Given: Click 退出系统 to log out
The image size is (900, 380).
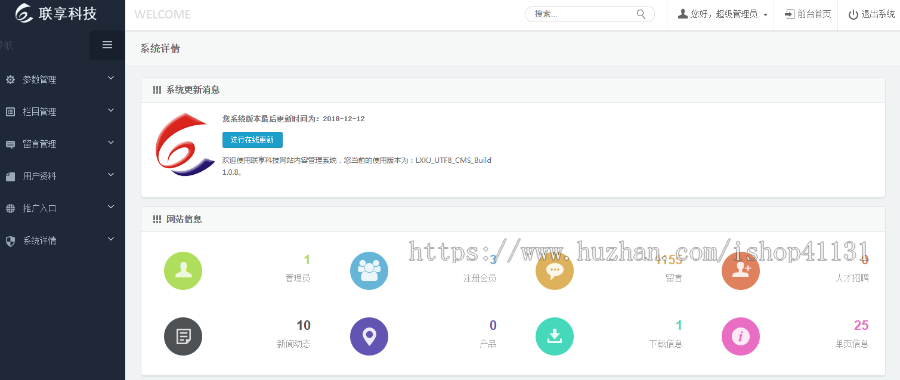Looking at the screenshot, I should point(873,15).
